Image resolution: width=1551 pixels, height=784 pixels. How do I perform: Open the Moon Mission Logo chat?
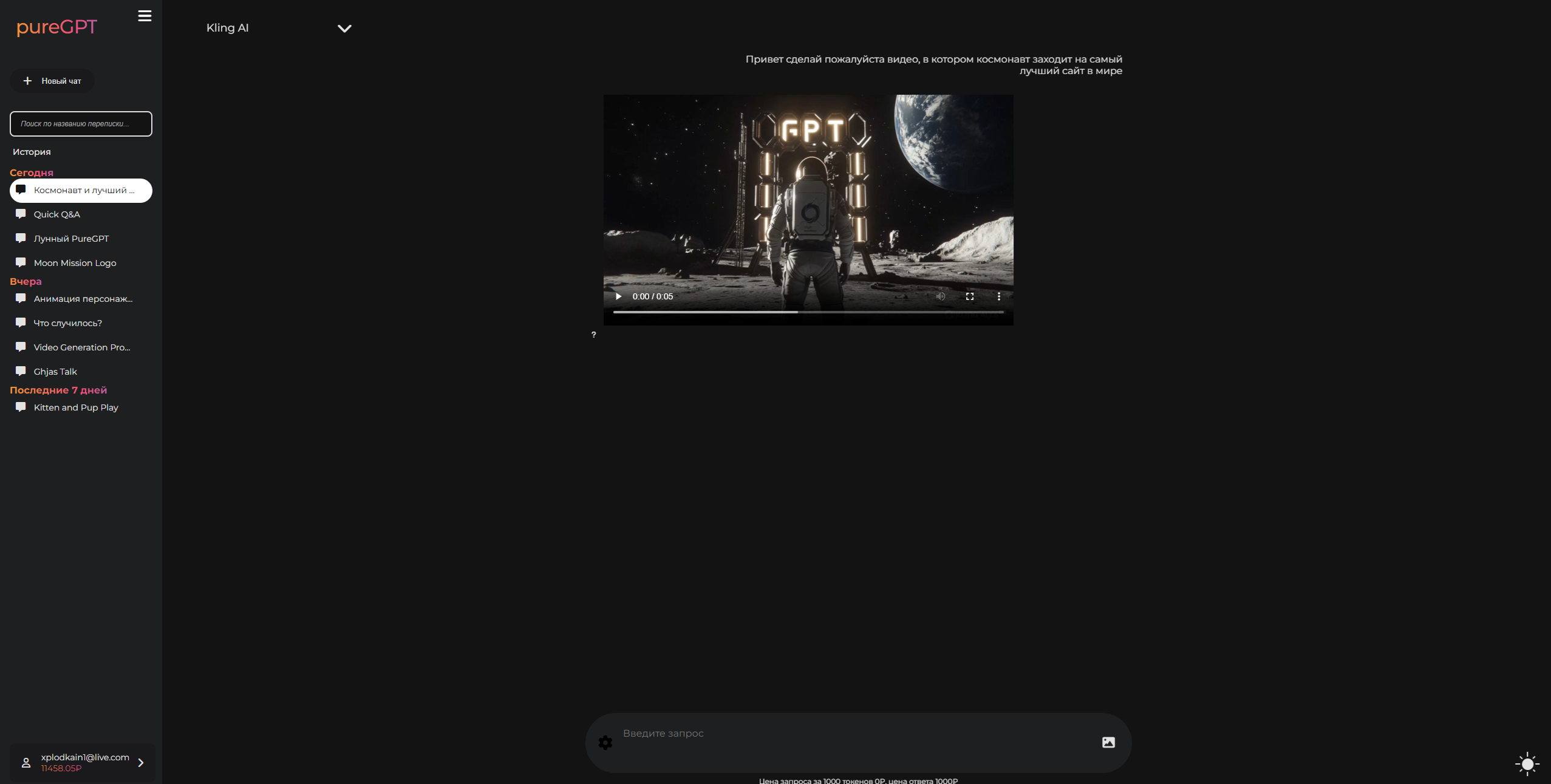pyautogui.click(x=75, y=263)
